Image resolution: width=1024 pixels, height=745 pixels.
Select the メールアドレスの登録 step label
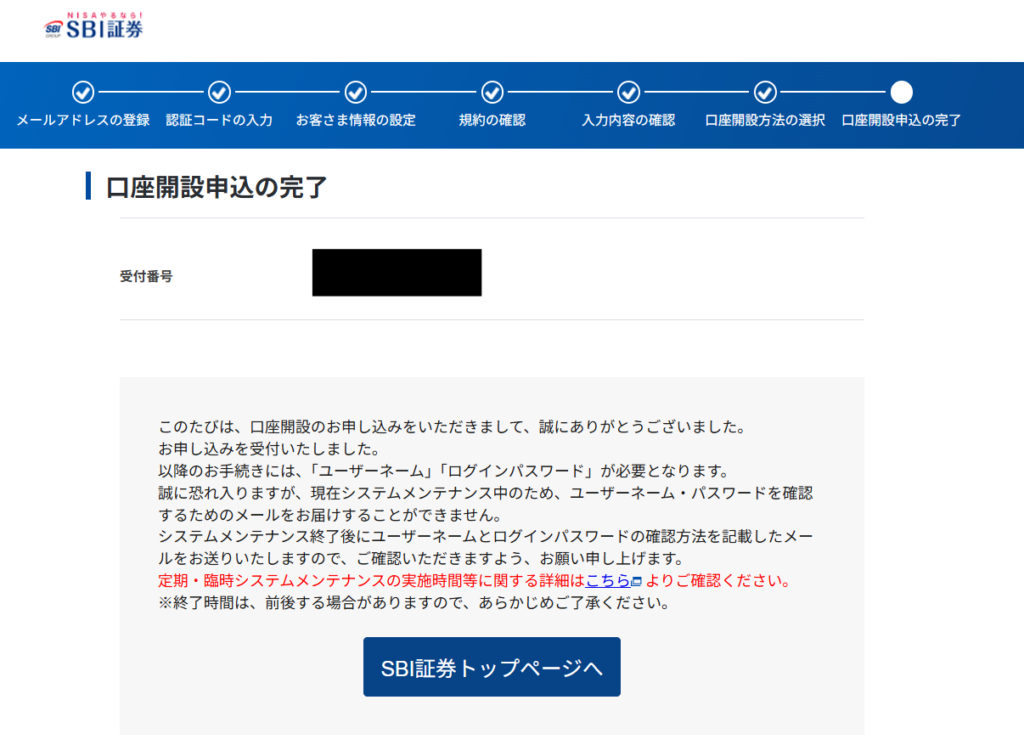click(x=83, y=120)
